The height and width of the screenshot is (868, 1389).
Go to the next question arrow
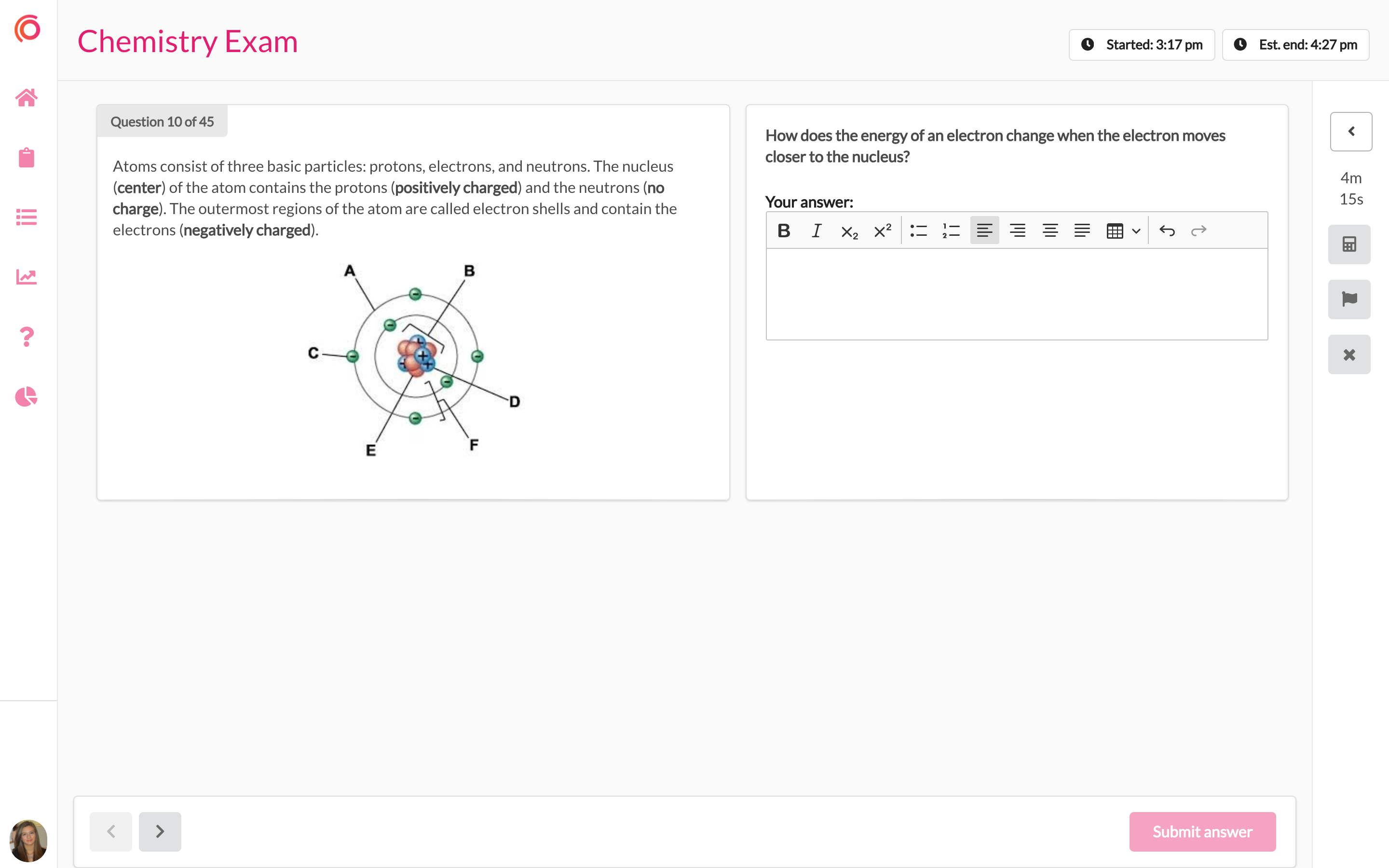160,831
